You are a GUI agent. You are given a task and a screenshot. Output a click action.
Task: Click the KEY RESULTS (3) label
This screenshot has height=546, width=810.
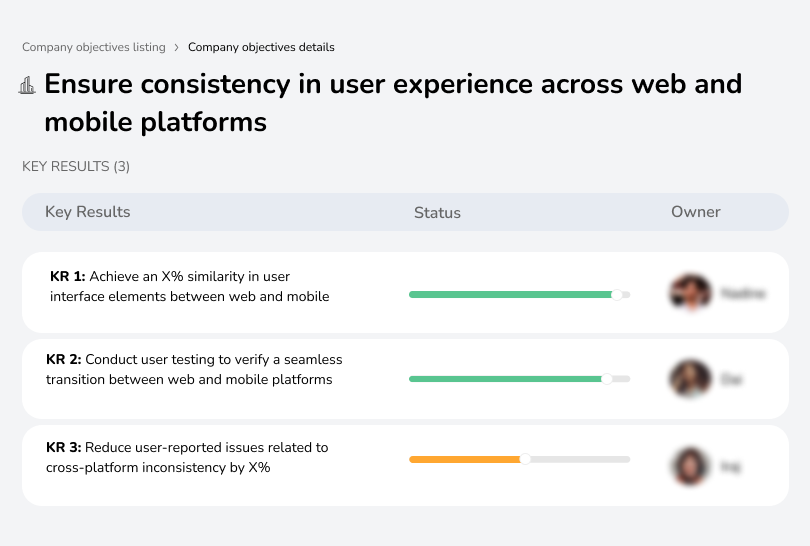(76, 166)
